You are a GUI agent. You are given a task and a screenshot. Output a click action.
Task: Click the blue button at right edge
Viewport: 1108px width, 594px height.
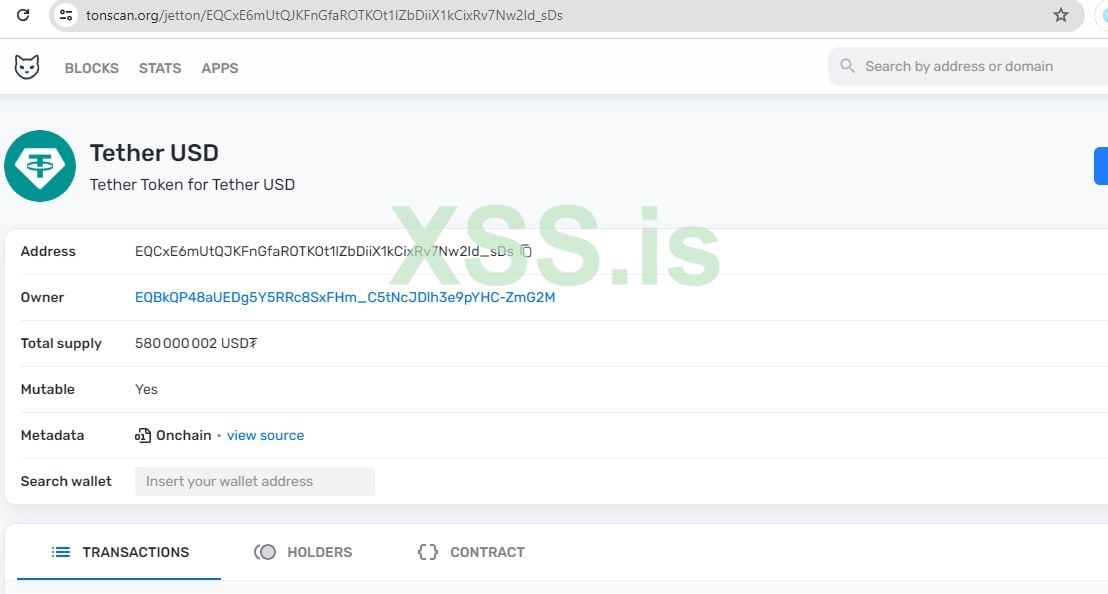1101,166
